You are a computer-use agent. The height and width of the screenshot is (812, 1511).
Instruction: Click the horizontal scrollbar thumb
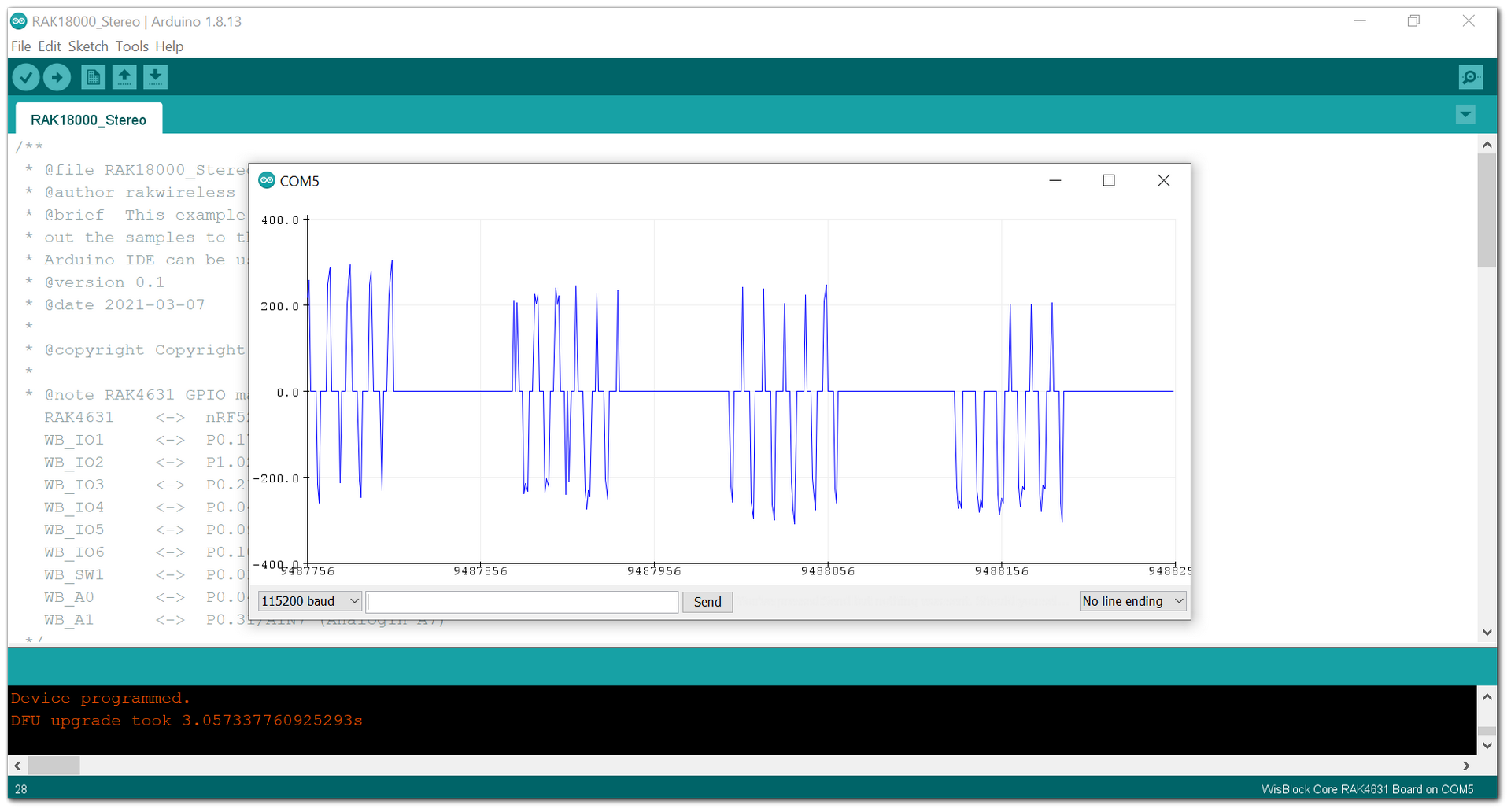pyautogui.click(x=54, y=766)
